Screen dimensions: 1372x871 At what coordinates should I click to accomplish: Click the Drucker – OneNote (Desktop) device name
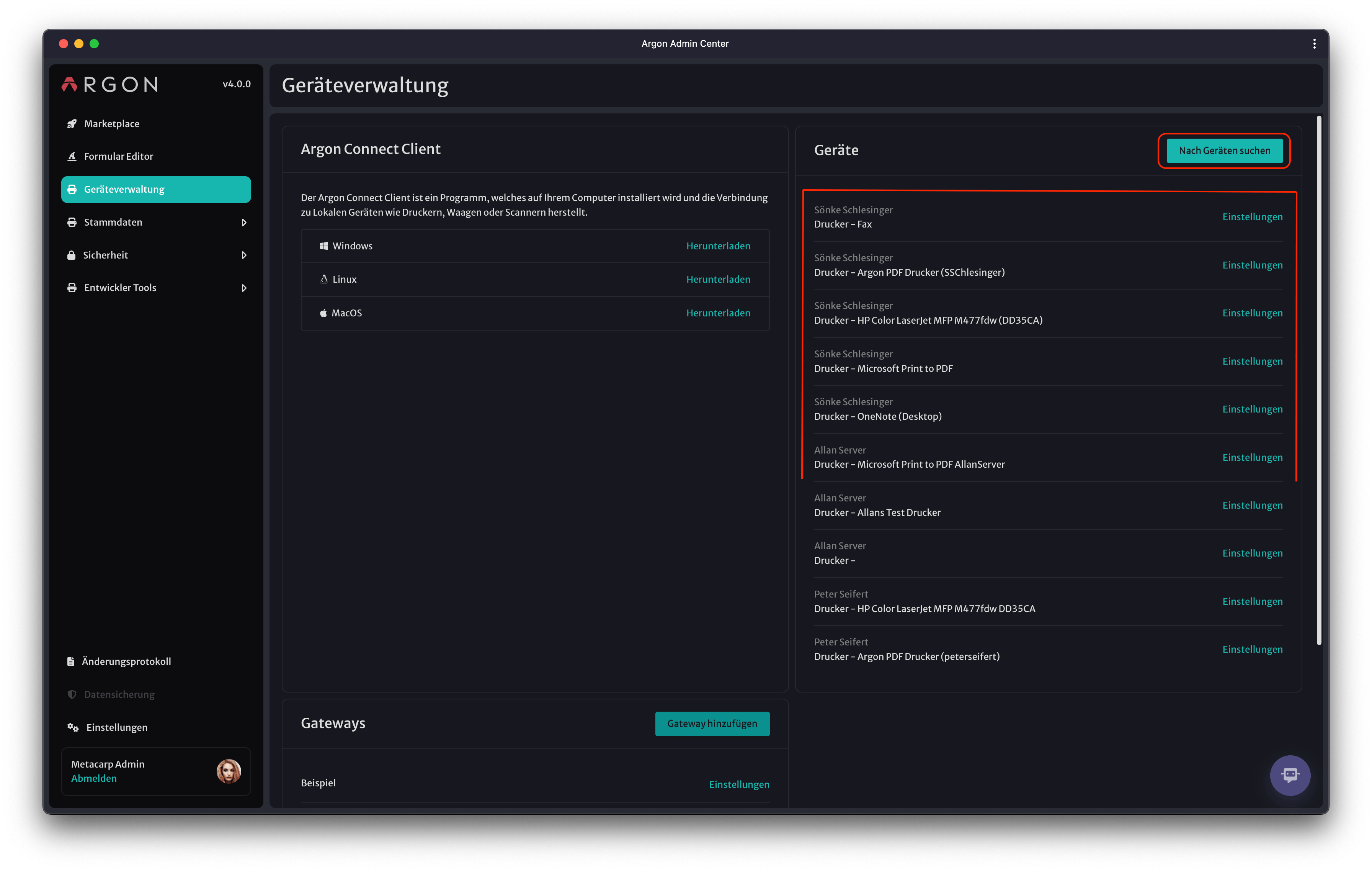click(877, 417)
